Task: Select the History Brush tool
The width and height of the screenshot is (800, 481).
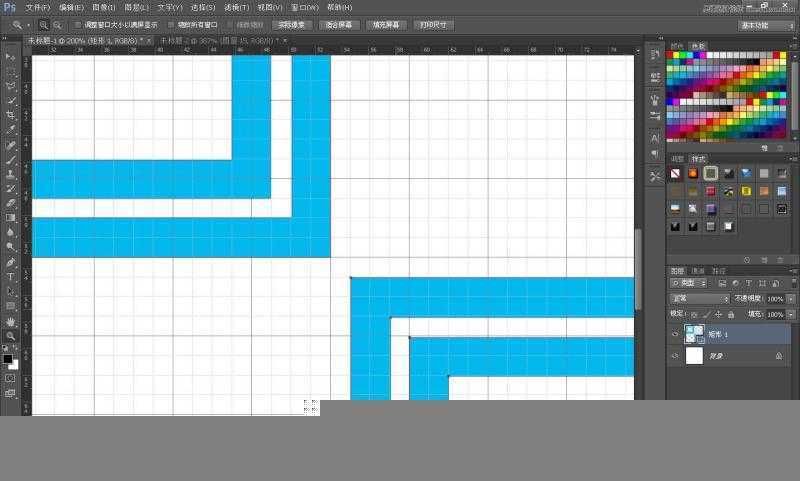Action: point(10,189)
